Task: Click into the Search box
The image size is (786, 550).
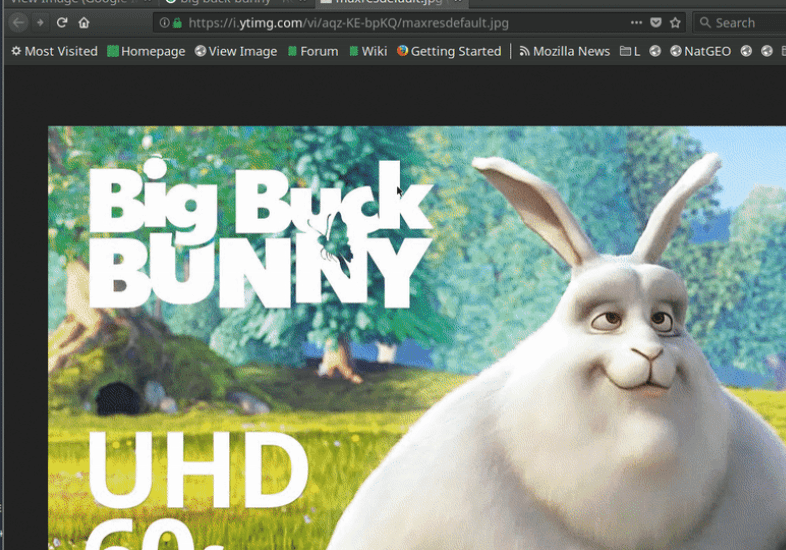Action: [740, 23]
